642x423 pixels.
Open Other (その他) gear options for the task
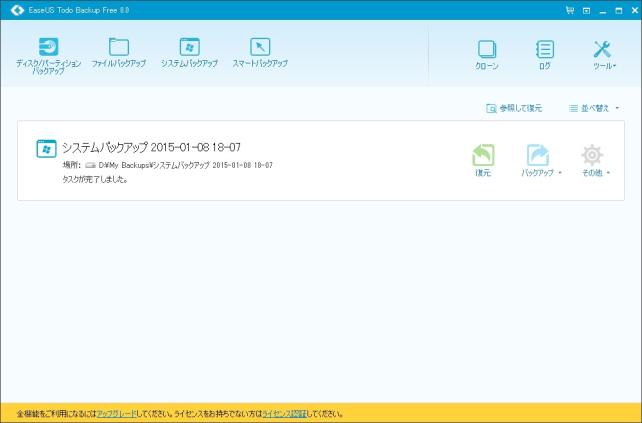click(x=595, y=160)
